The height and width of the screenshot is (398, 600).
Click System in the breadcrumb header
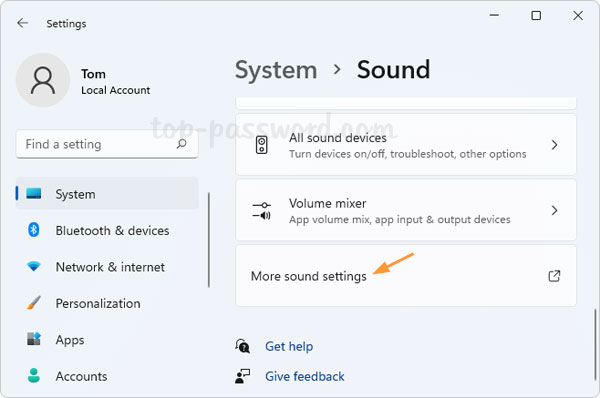pos(276,70)
